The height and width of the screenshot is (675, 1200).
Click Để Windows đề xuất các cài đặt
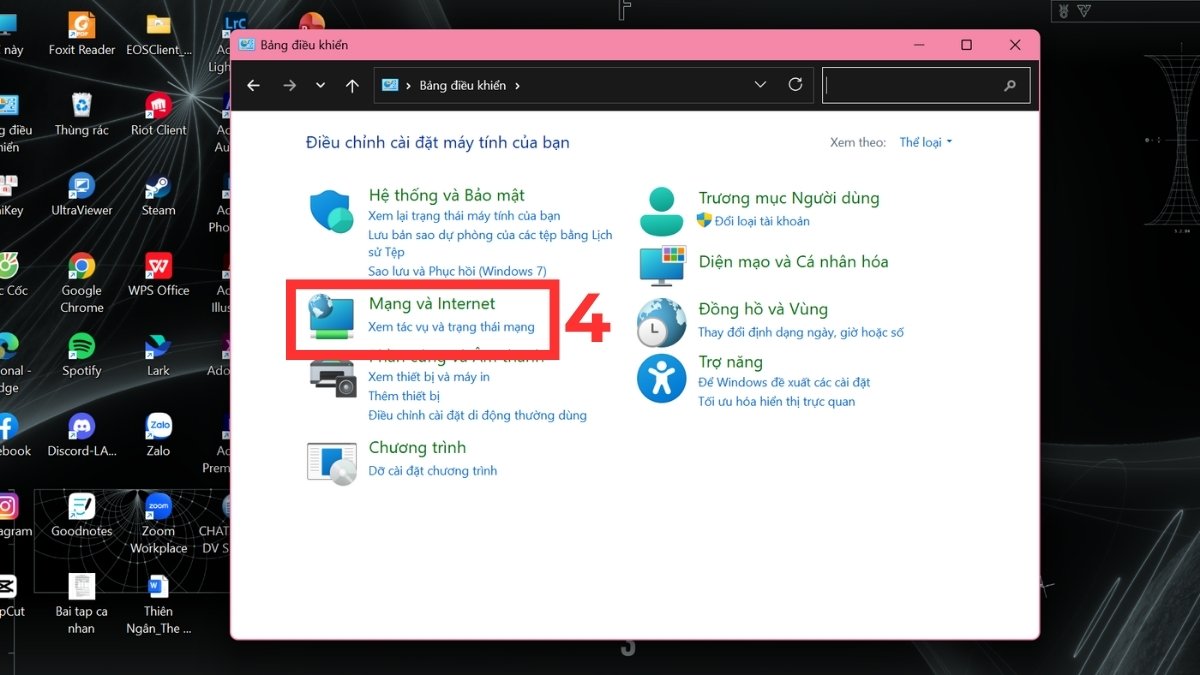coord(784,382)
